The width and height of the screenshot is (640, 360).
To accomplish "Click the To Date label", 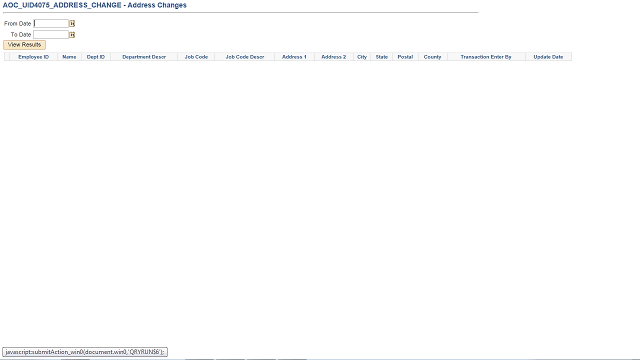I will coord(21,35).
